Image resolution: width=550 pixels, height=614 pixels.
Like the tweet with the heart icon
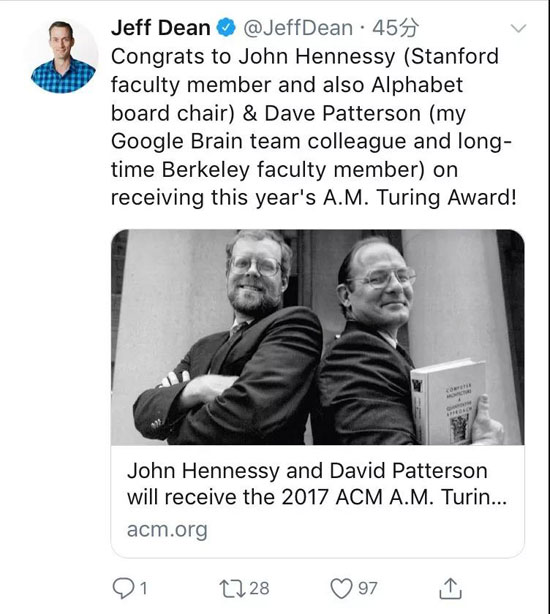[341, 589]
